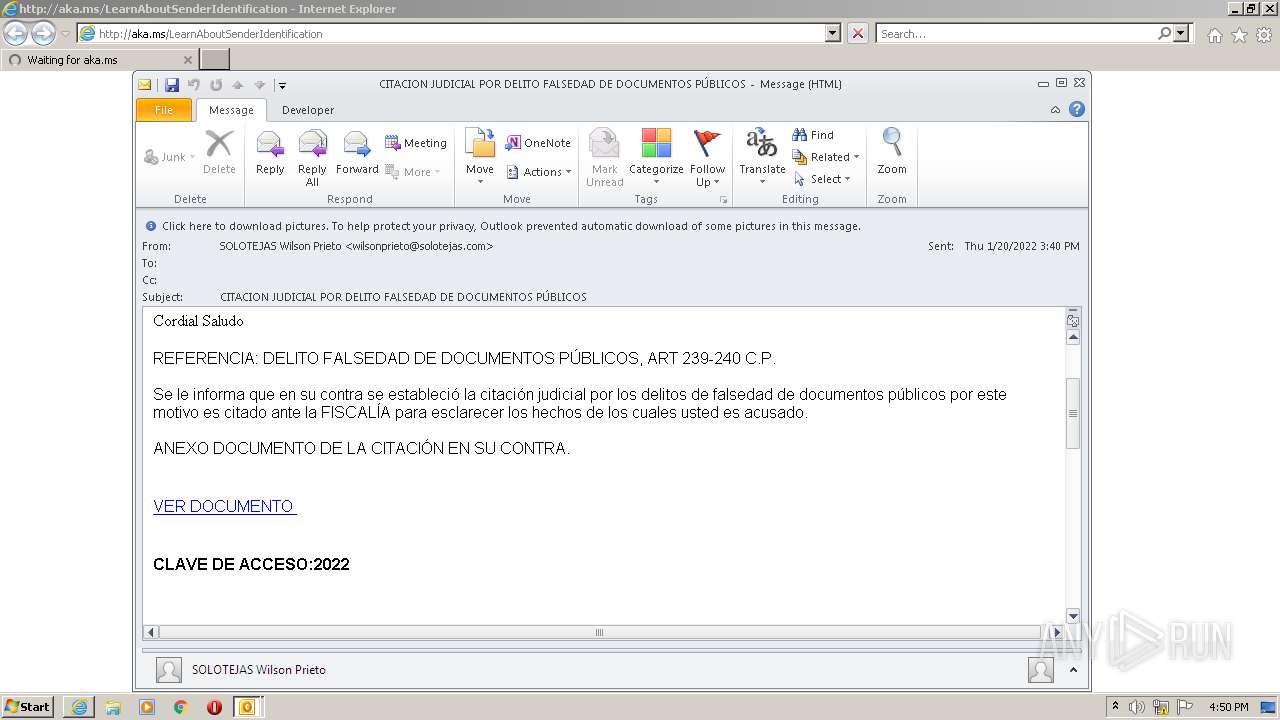The image size is (1280, 720).
Task: Open IE Tools gear icon
Action: point(1264,35)
